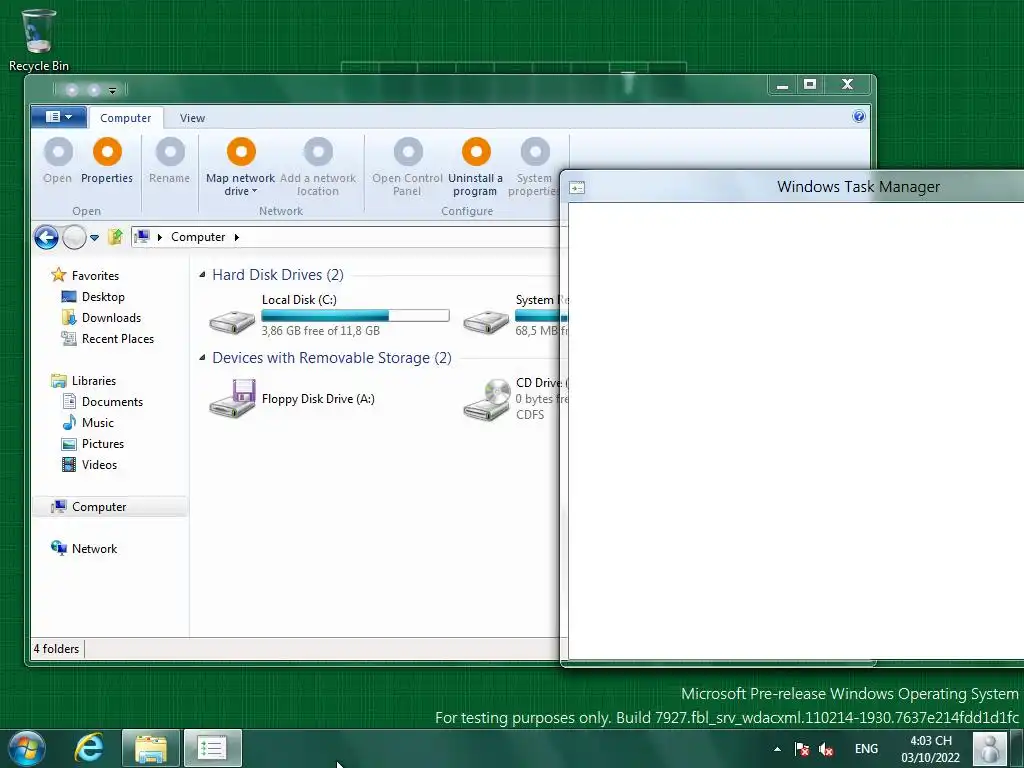Viewport: 1024px width, 768px height.
Task: Open the recent locations dropdown arrow
Action: point(95,238)
